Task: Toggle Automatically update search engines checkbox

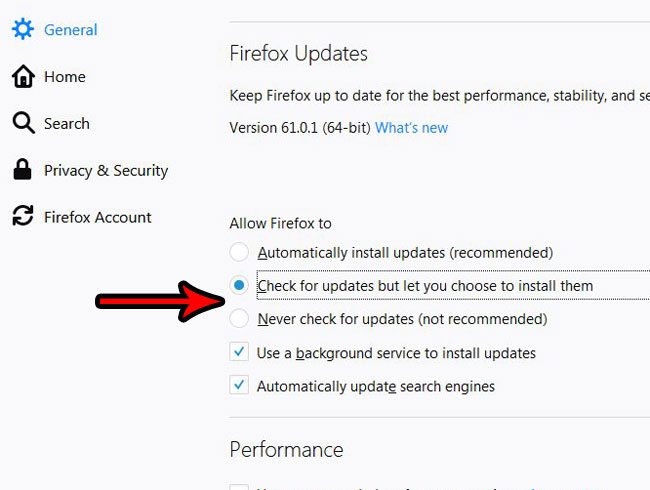Action: (239, 385)
